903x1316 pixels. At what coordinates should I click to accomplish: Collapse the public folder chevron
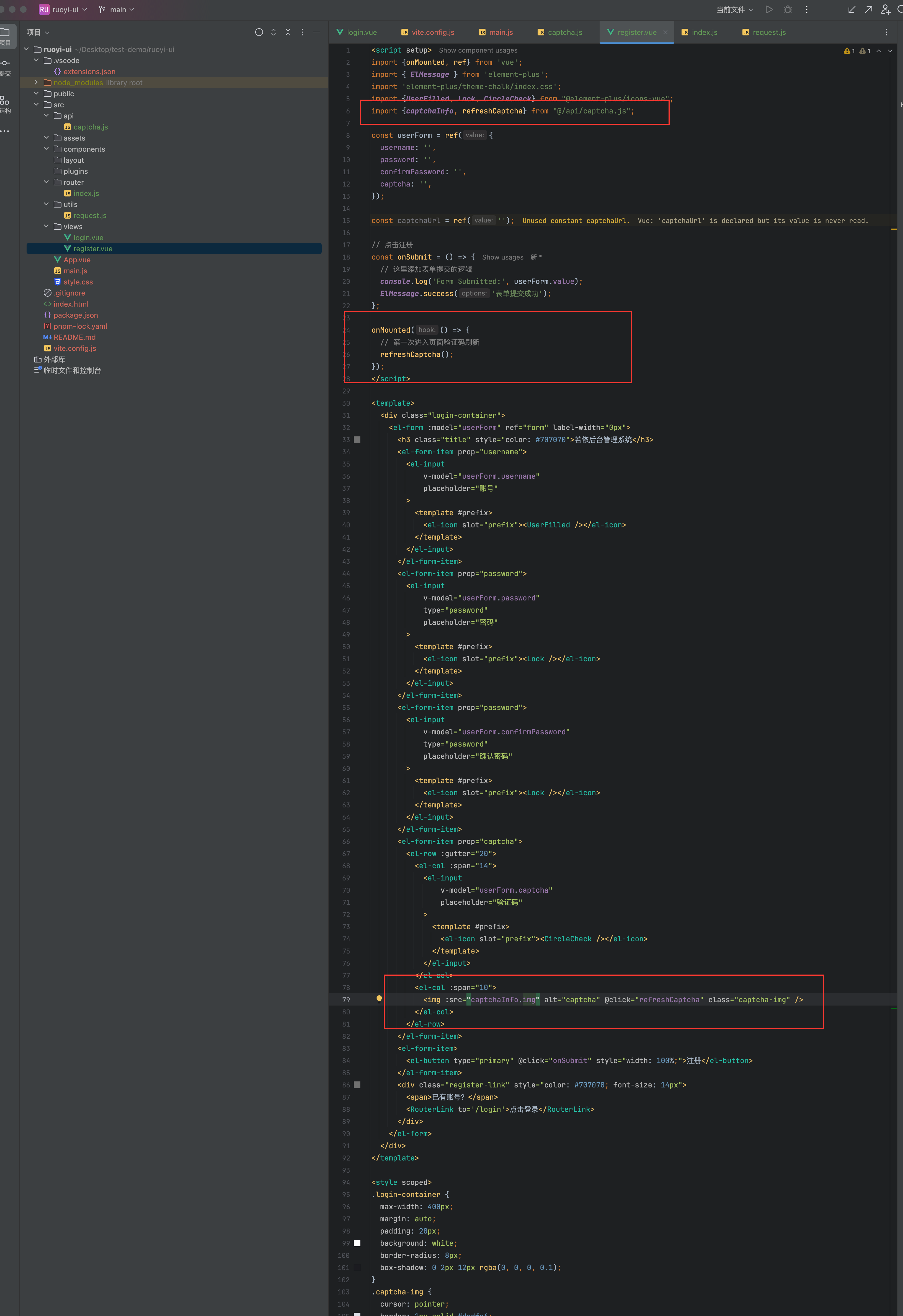36,94
